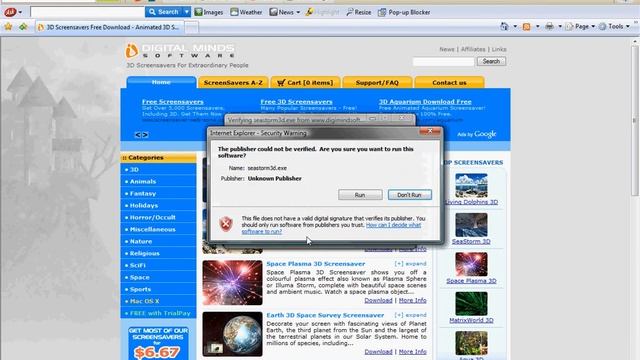Screen dimensions: 640x360
Task: Click the website Search button
Action: pyautogui.click(x=491, y=61)
